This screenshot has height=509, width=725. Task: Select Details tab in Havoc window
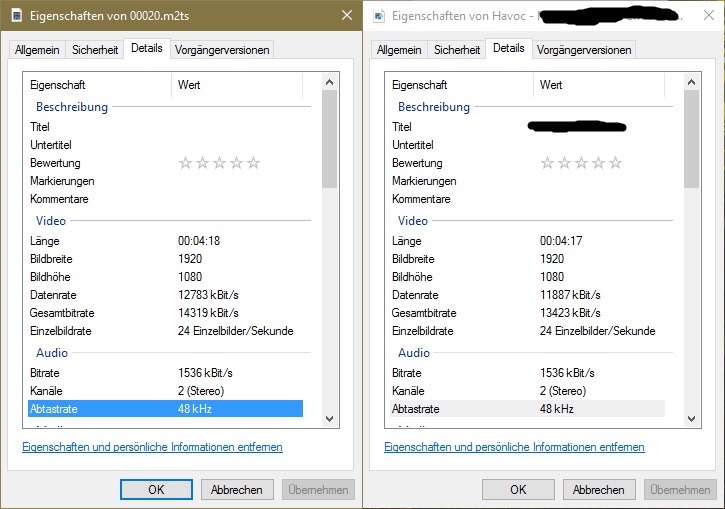509,48
